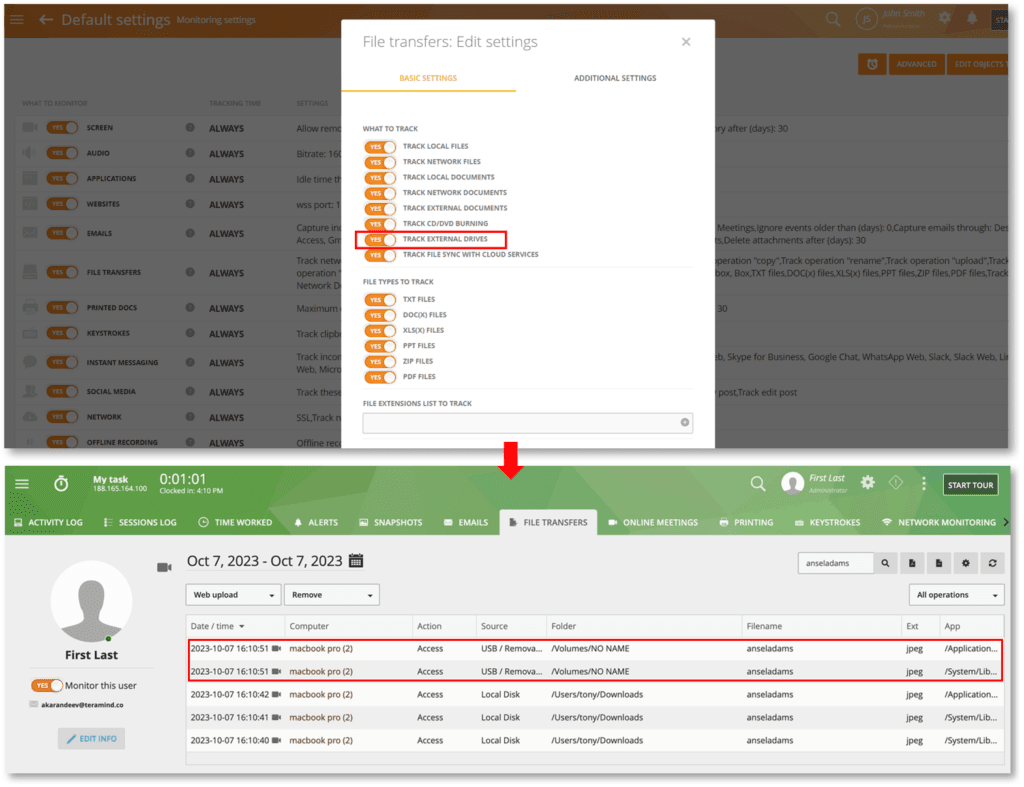Open table settings gear in File Transfers toolbar
The image size is (1024, 787).
coord(966,563)
